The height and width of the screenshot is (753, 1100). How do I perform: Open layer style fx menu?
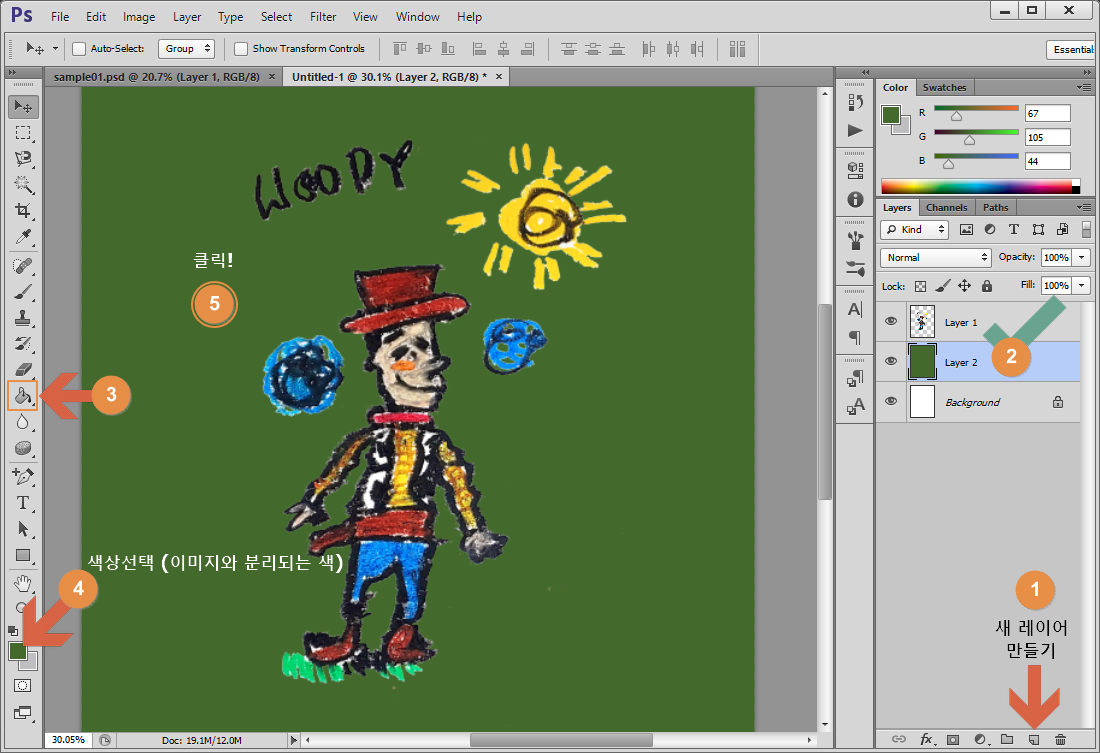(927, 740)
